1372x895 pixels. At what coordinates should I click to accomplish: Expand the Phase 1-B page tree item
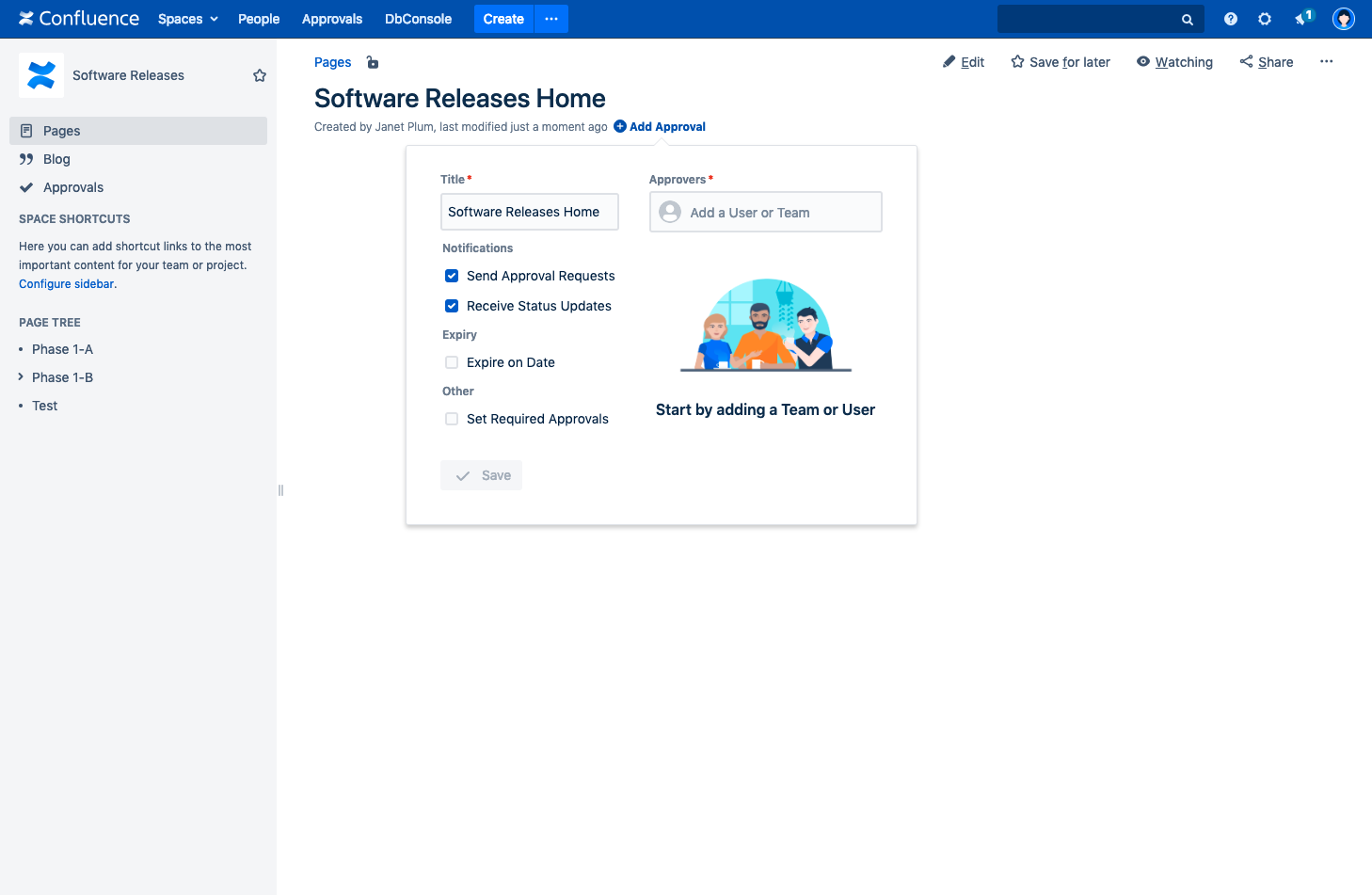click(21, 377)
